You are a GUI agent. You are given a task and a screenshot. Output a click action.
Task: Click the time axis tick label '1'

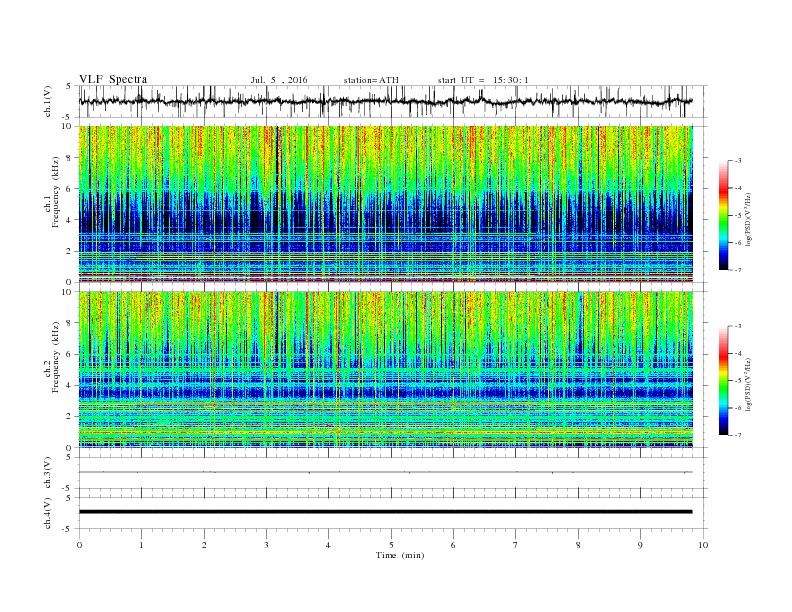[x=141, y=545]
